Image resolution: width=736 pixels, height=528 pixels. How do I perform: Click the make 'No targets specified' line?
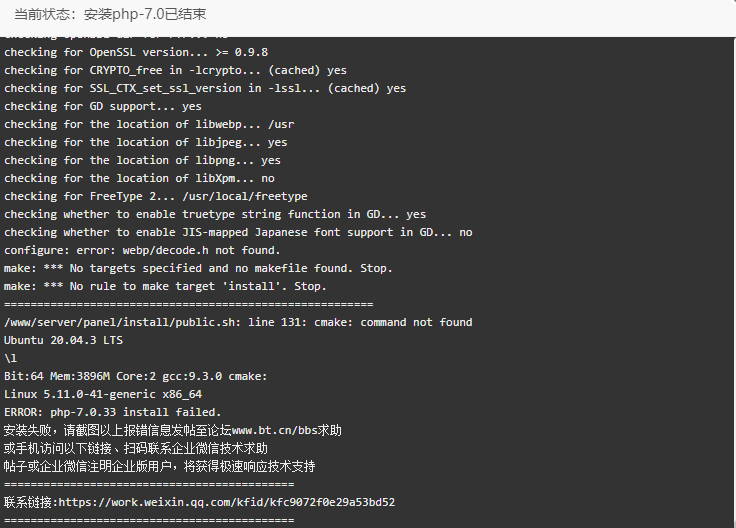(x=198, y=268)
